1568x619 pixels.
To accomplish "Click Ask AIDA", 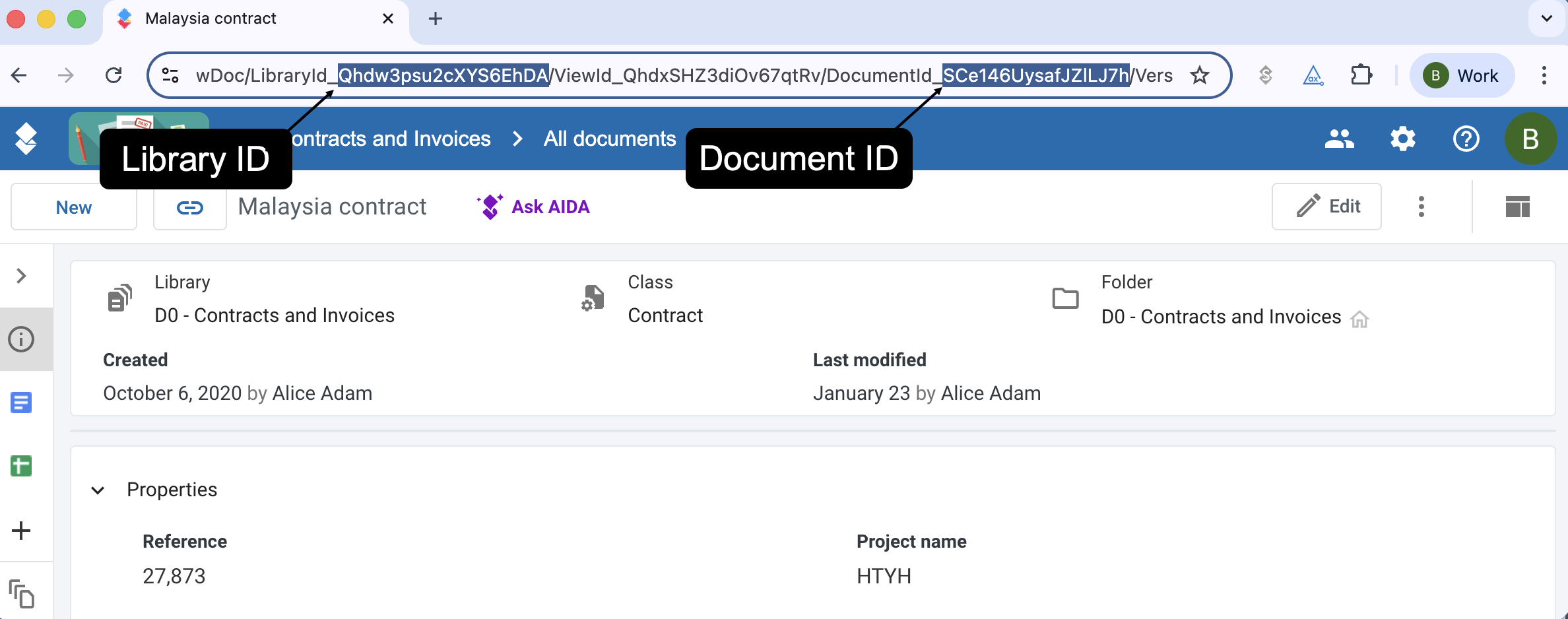I will (x=533, y=207).
